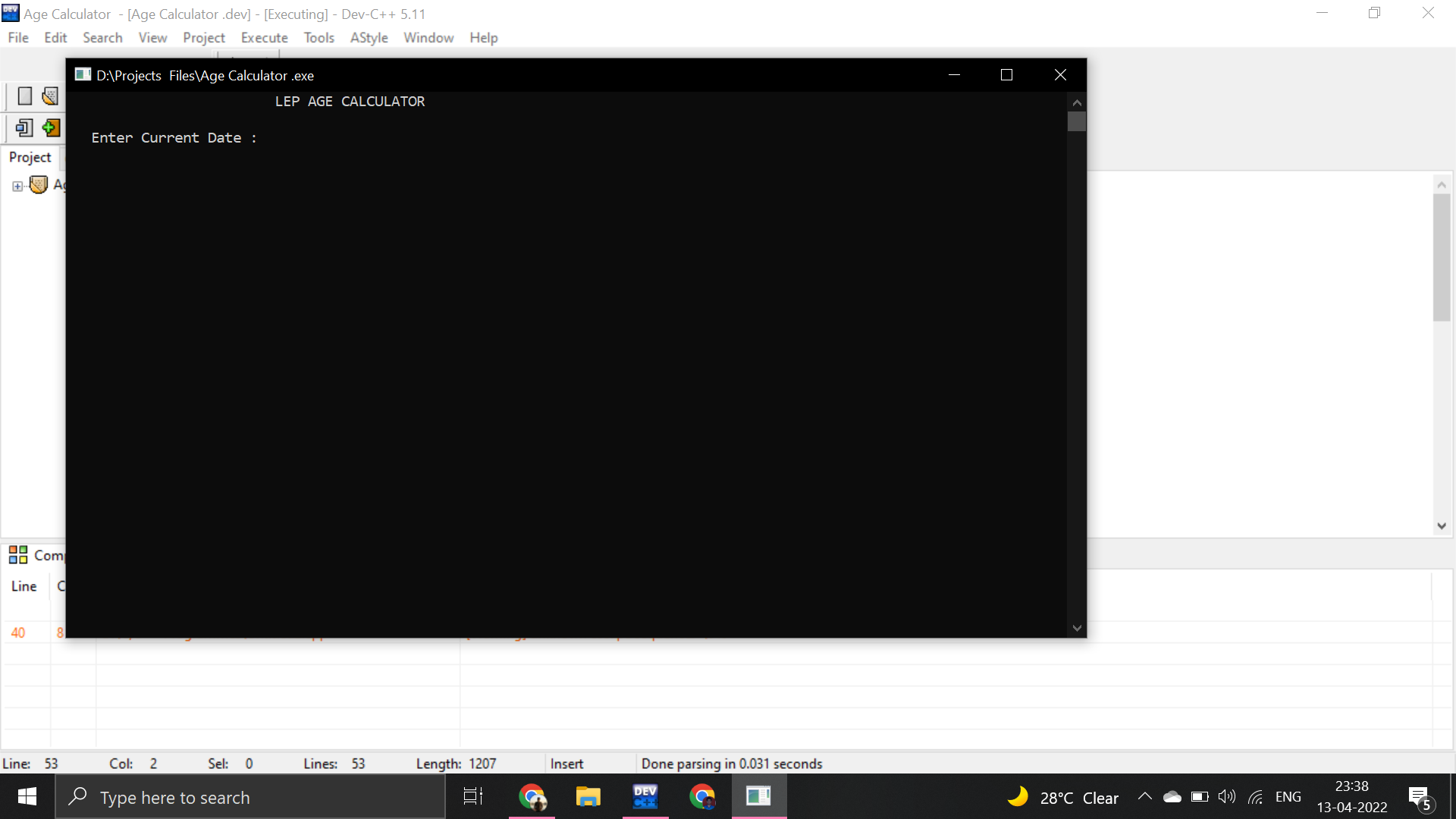
Task: Switch to the Project tab
Action: click(30, 157)
